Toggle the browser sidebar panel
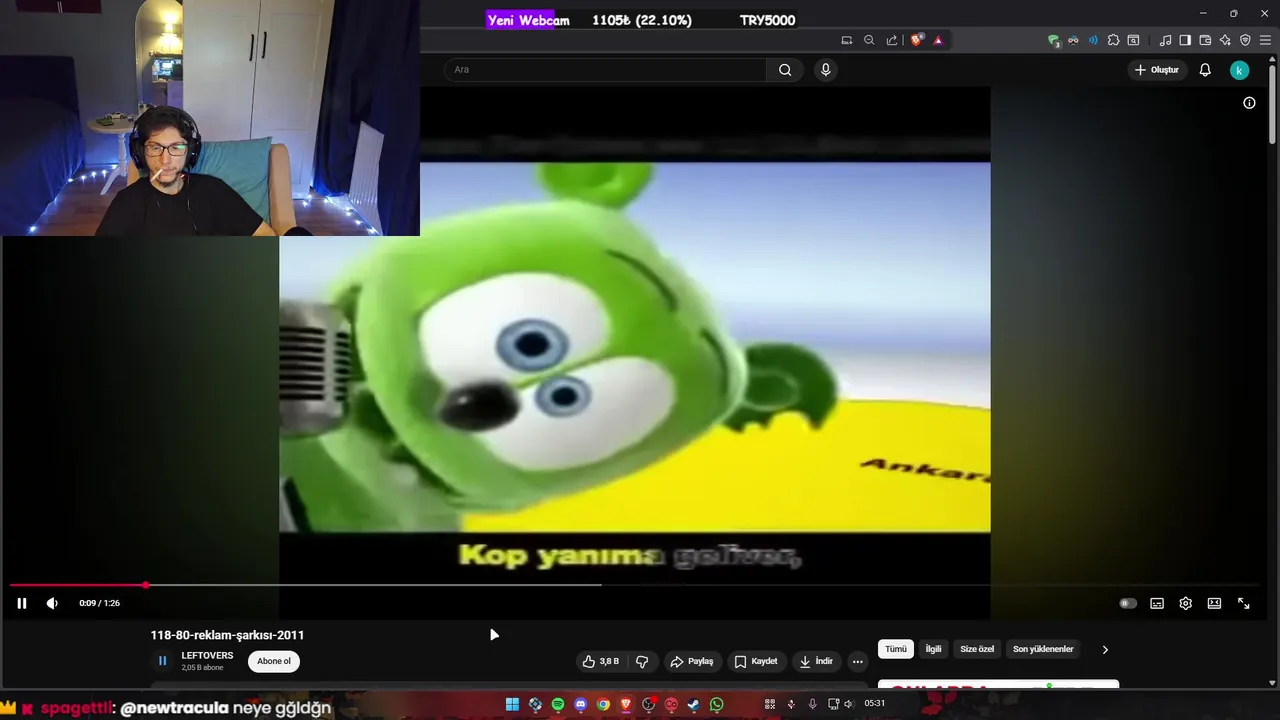1280x720 pixels. coord(1185,40)
